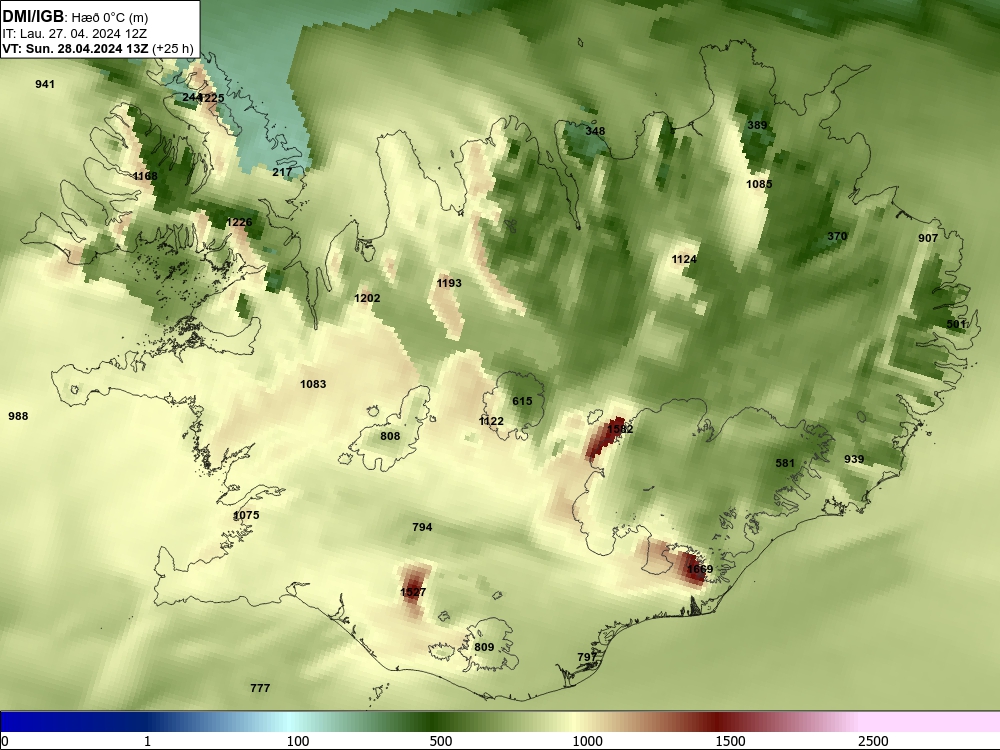1000x750 pixels.
Task: Click the 500 tick label on the legend
Action: click(x=441, y=741)
